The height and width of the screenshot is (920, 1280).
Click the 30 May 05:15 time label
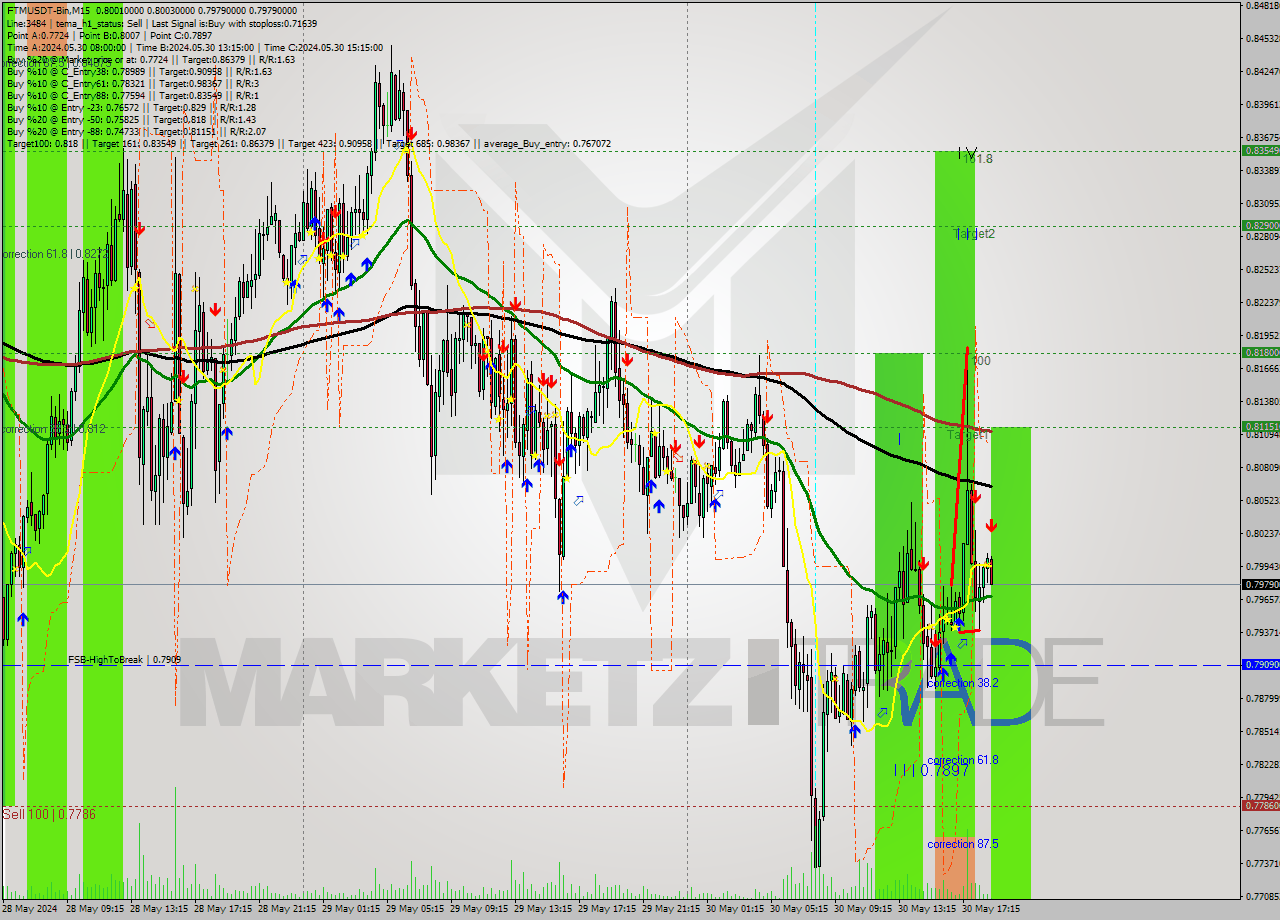[x=799, y=909]
